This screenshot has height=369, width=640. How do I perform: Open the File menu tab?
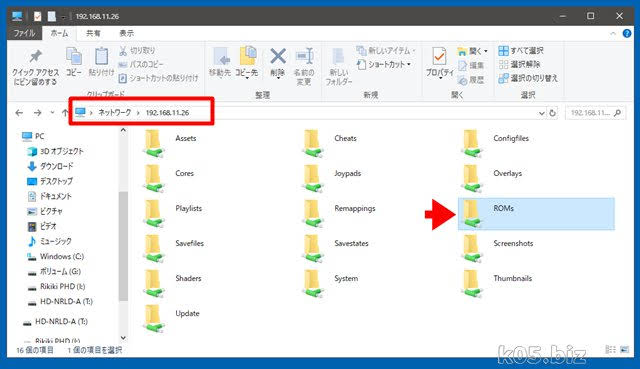click(24, 33)
